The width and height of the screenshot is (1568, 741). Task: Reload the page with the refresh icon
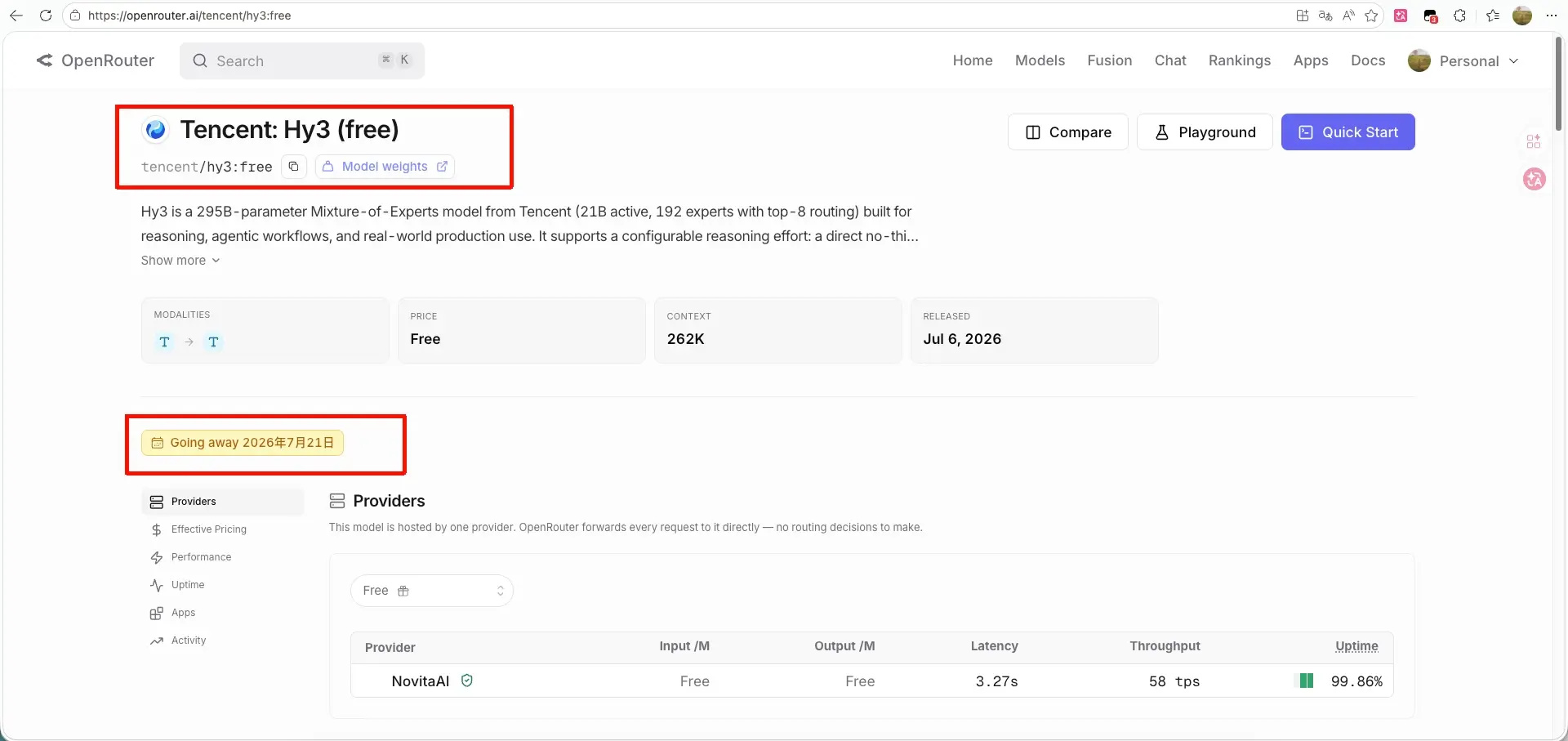point(46,16)
